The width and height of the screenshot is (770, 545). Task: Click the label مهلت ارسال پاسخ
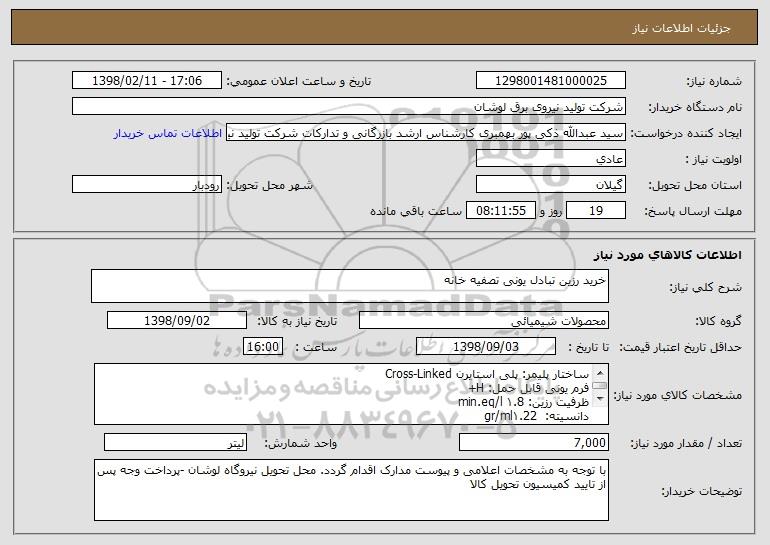[693, 212]
